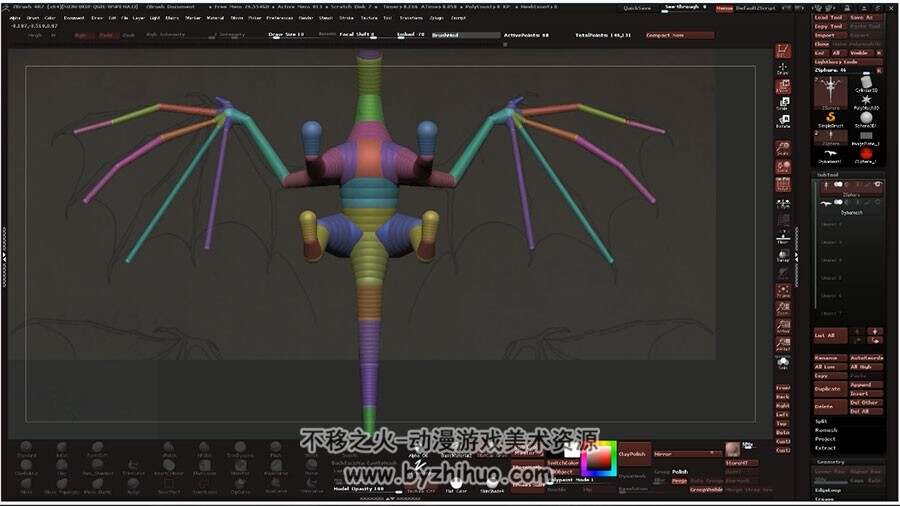Viewport: 900px width, 506px height.
Task: Click the QuickSave button
Action: pos(637,8)
